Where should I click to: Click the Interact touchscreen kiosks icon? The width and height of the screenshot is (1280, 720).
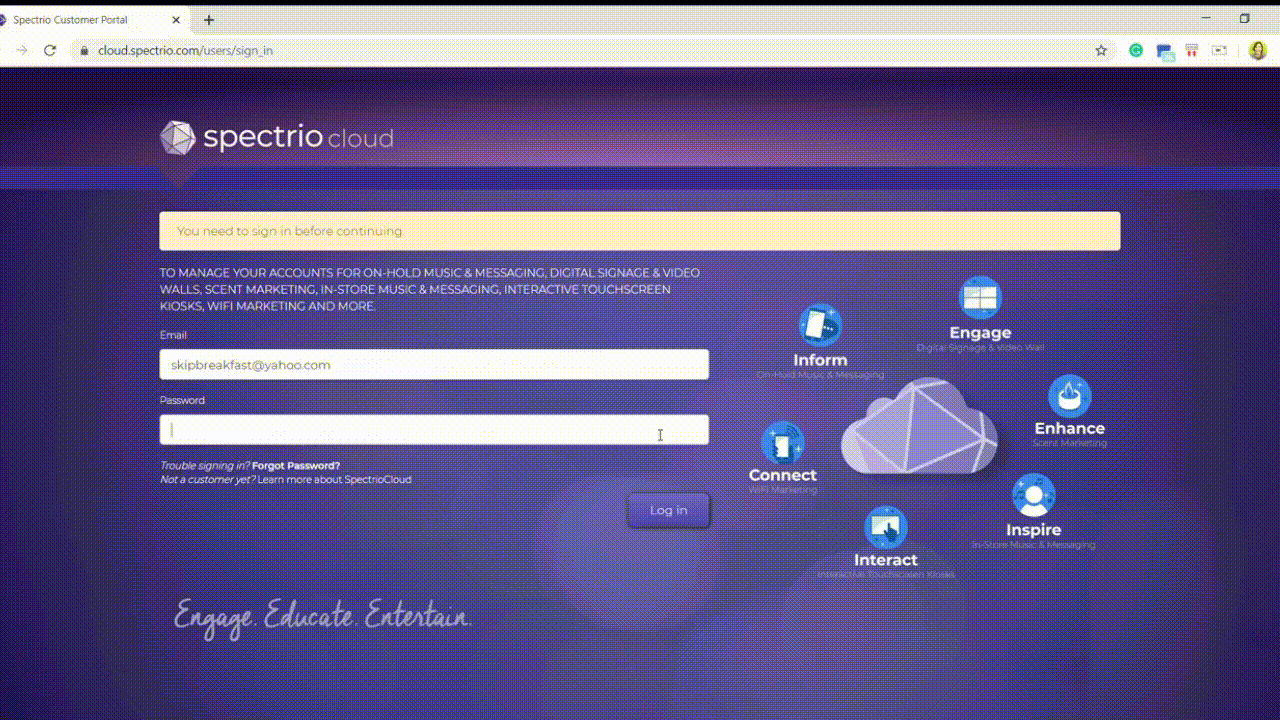pos(885,527)
